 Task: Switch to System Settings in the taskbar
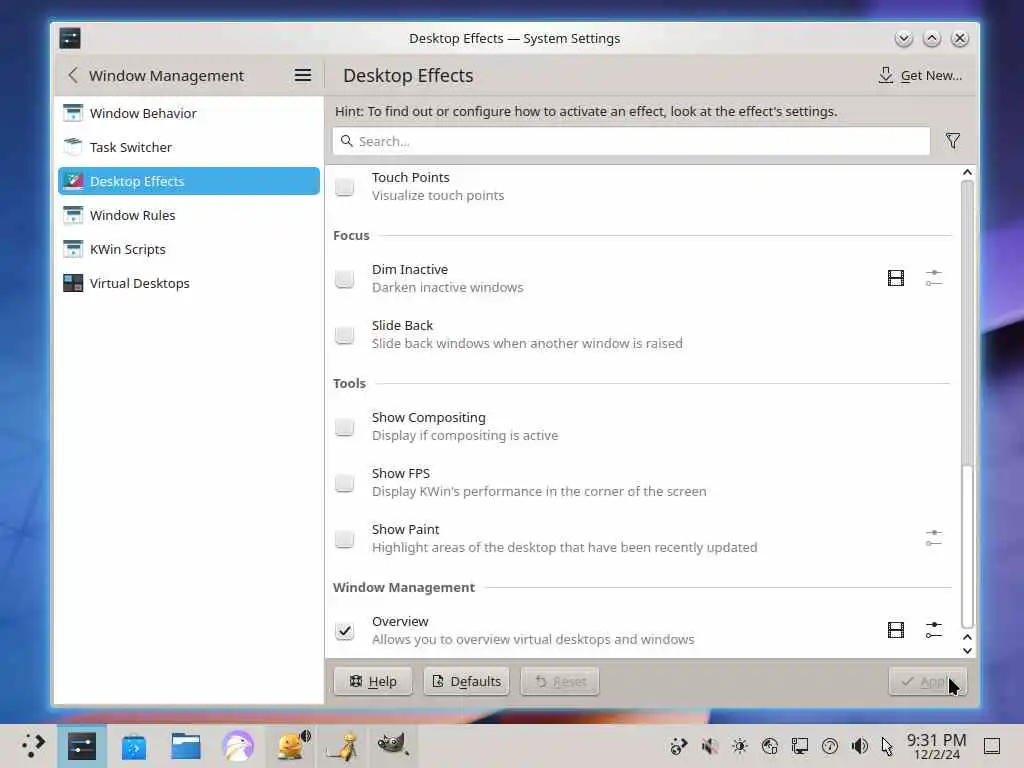click(x=82, y=746)
